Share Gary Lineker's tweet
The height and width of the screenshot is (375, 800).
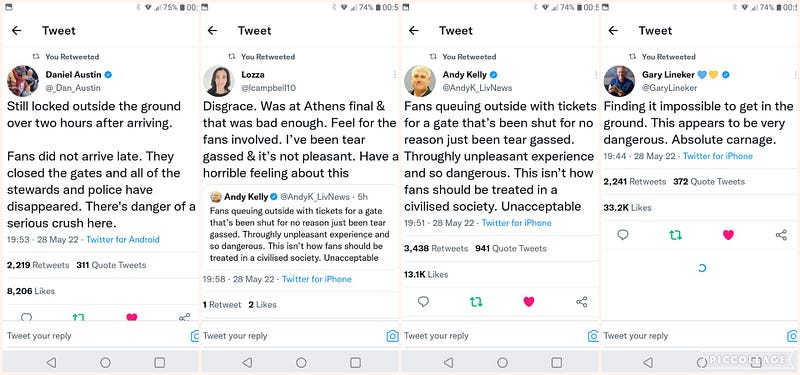pyautogui.click(x=781, y=235)
